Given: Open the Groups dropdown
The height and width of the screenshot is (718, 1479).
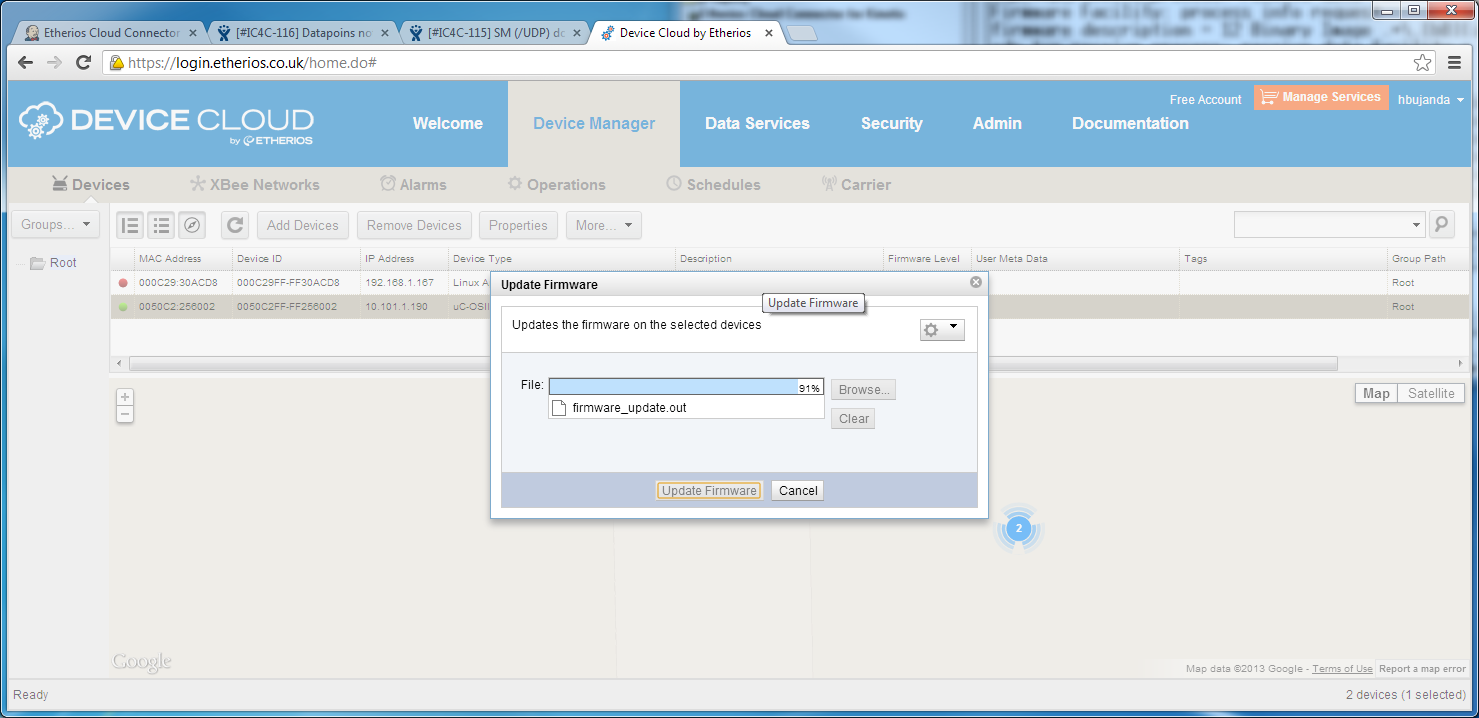Looking at the screenshot, I should click(56, 225).
